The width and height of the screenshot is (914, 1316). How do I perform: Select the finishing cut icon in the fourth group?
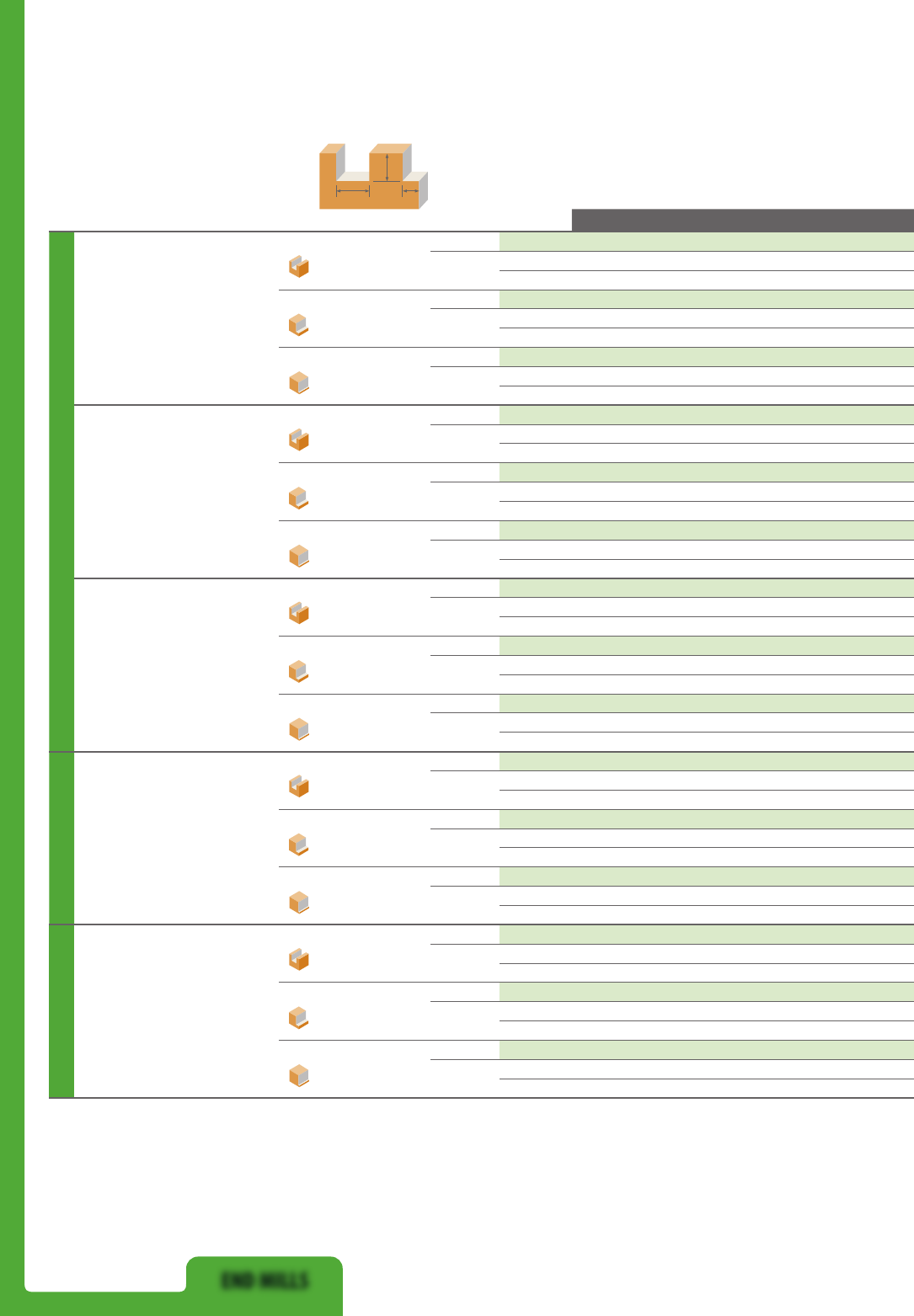tap(299, 903)
